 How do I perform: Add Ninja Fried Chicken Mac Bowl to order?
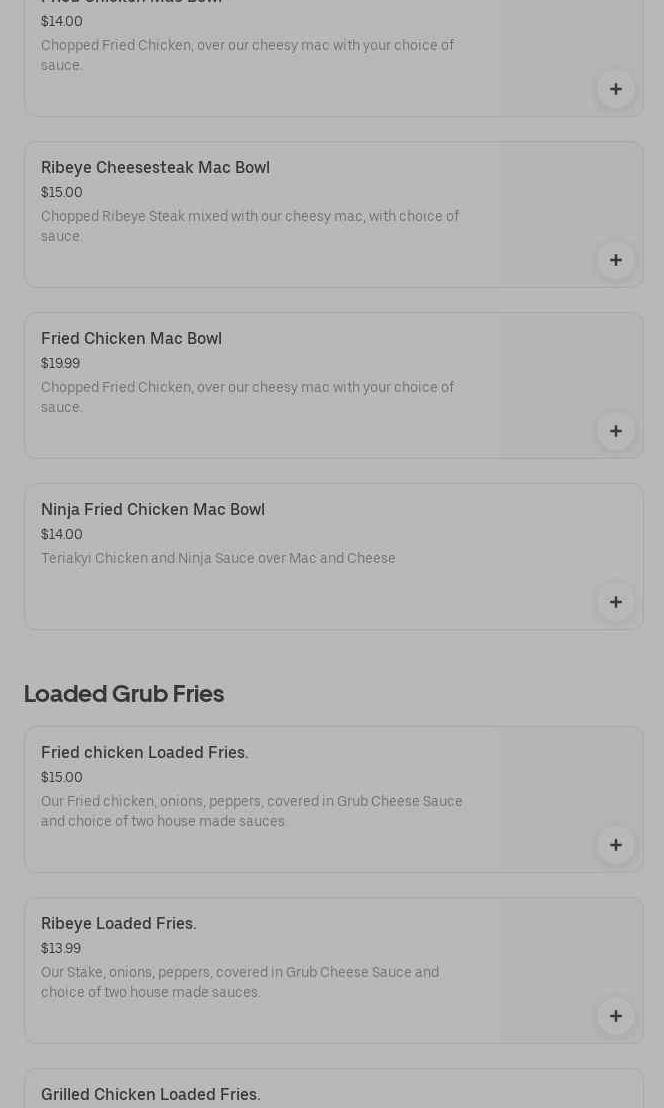pos(615,602)
